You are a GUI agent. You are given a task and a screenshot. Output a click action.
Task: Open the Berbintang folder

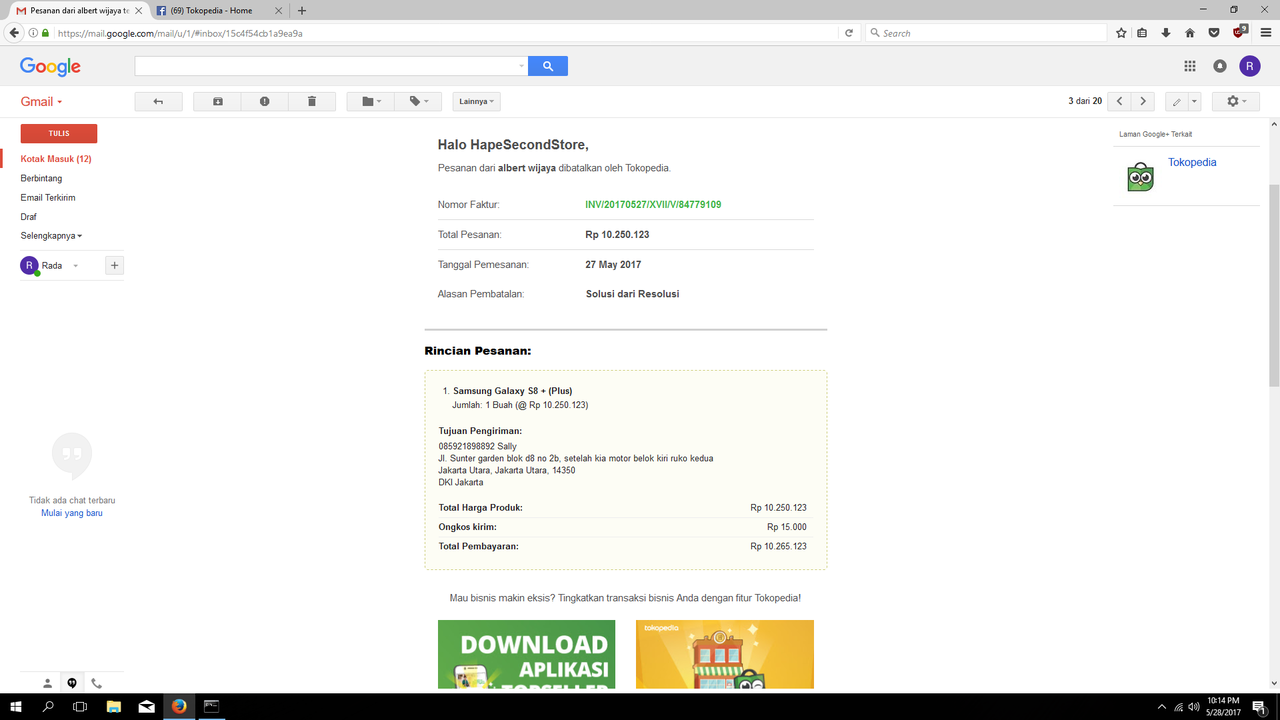[x=41, y=178]
